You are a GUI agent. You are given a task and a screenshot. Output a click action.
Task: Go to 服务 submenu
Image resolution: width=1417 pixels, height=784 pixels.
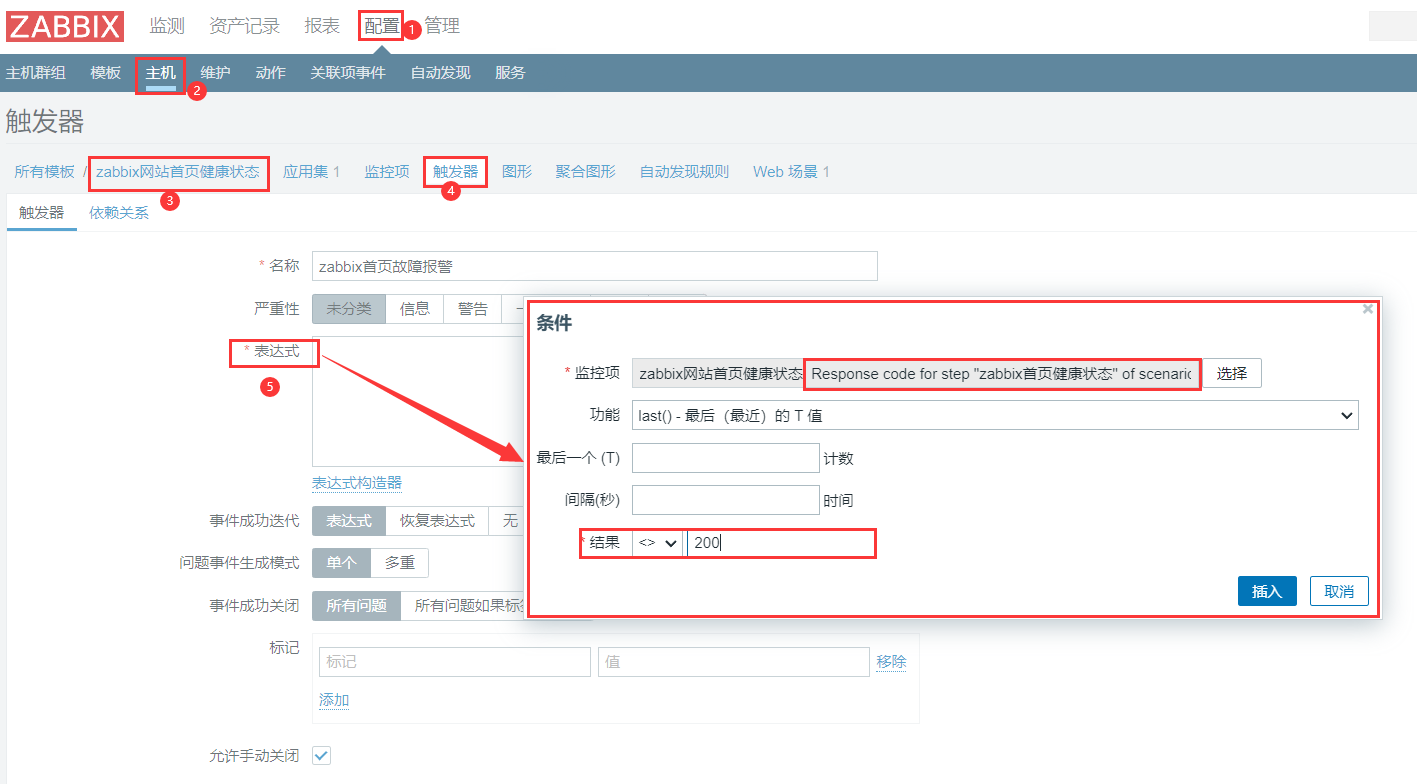point(510,73)
